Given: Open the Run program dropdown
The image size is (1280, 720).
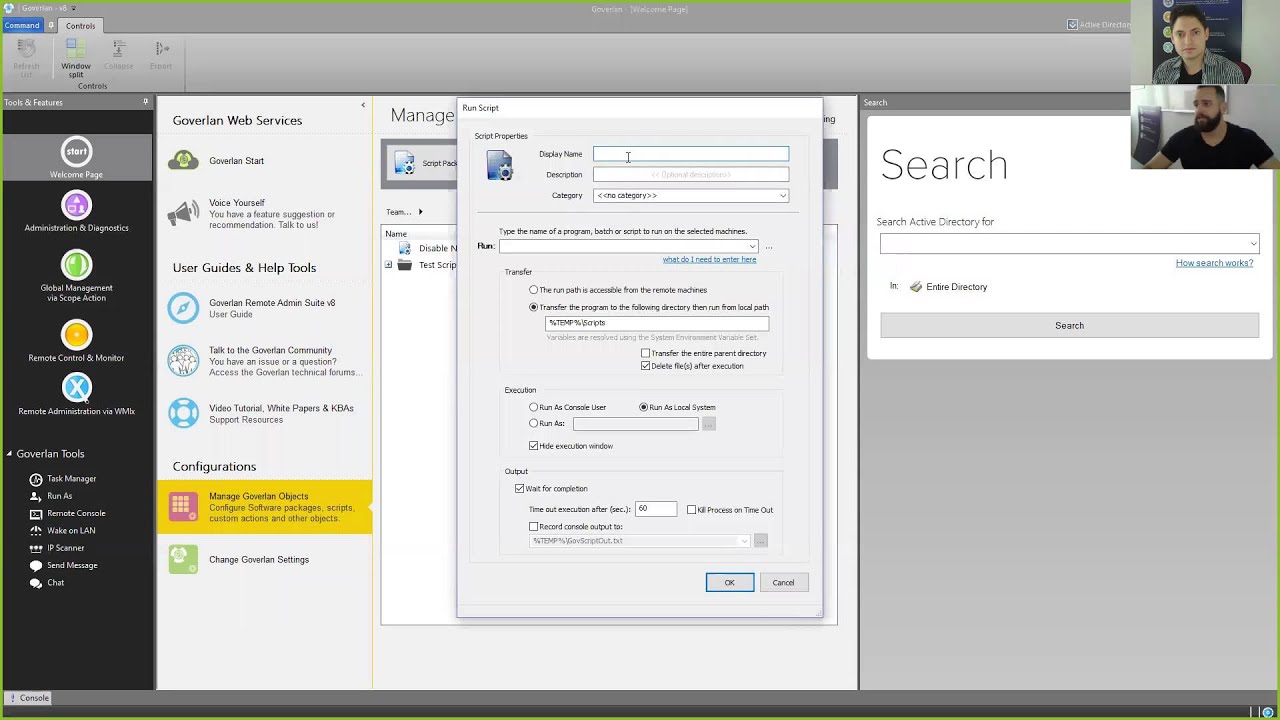Looking at the screenshot, I should pyautogui.click(x=752, y=246).
